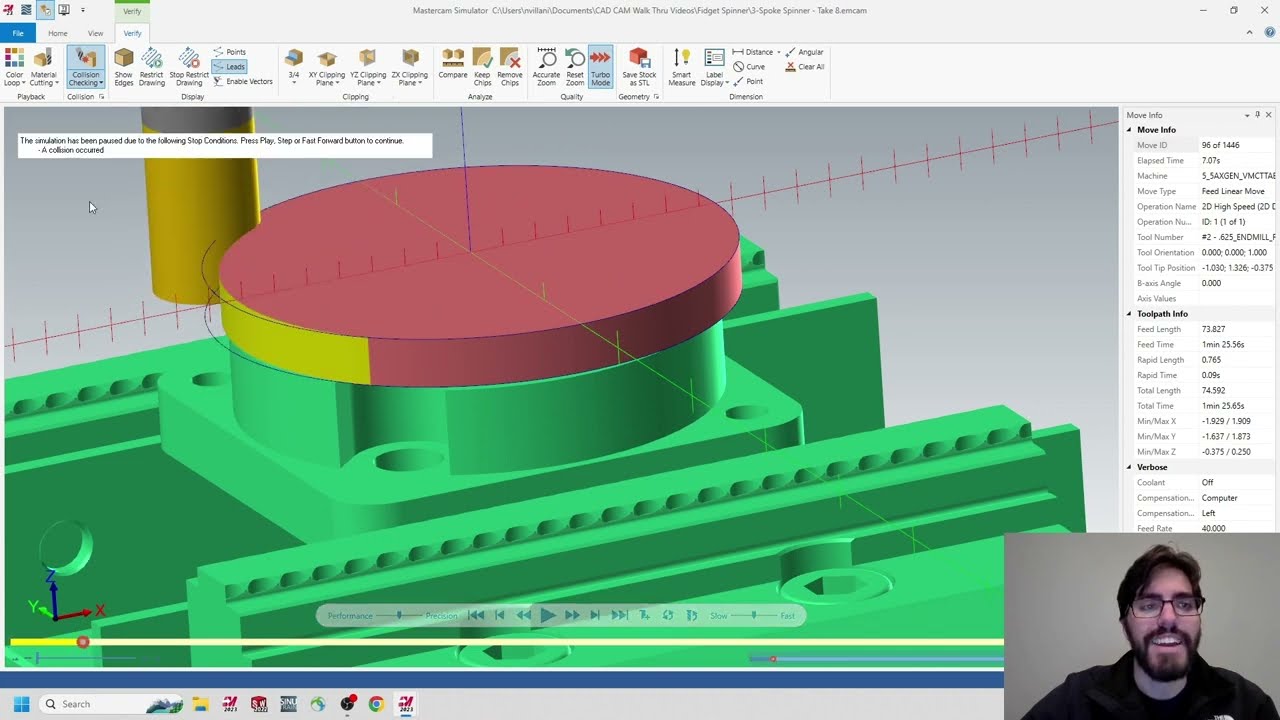The image size is (1280, 720).
Task: Click the YZ Clipping Plane icon
Action: pos(368,58)
